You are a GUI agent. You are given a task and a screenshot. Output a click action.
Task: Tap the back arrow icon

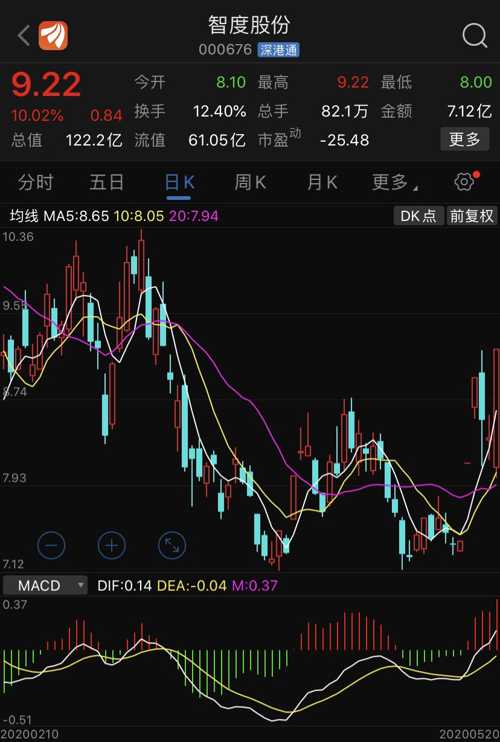pos(24,35)
